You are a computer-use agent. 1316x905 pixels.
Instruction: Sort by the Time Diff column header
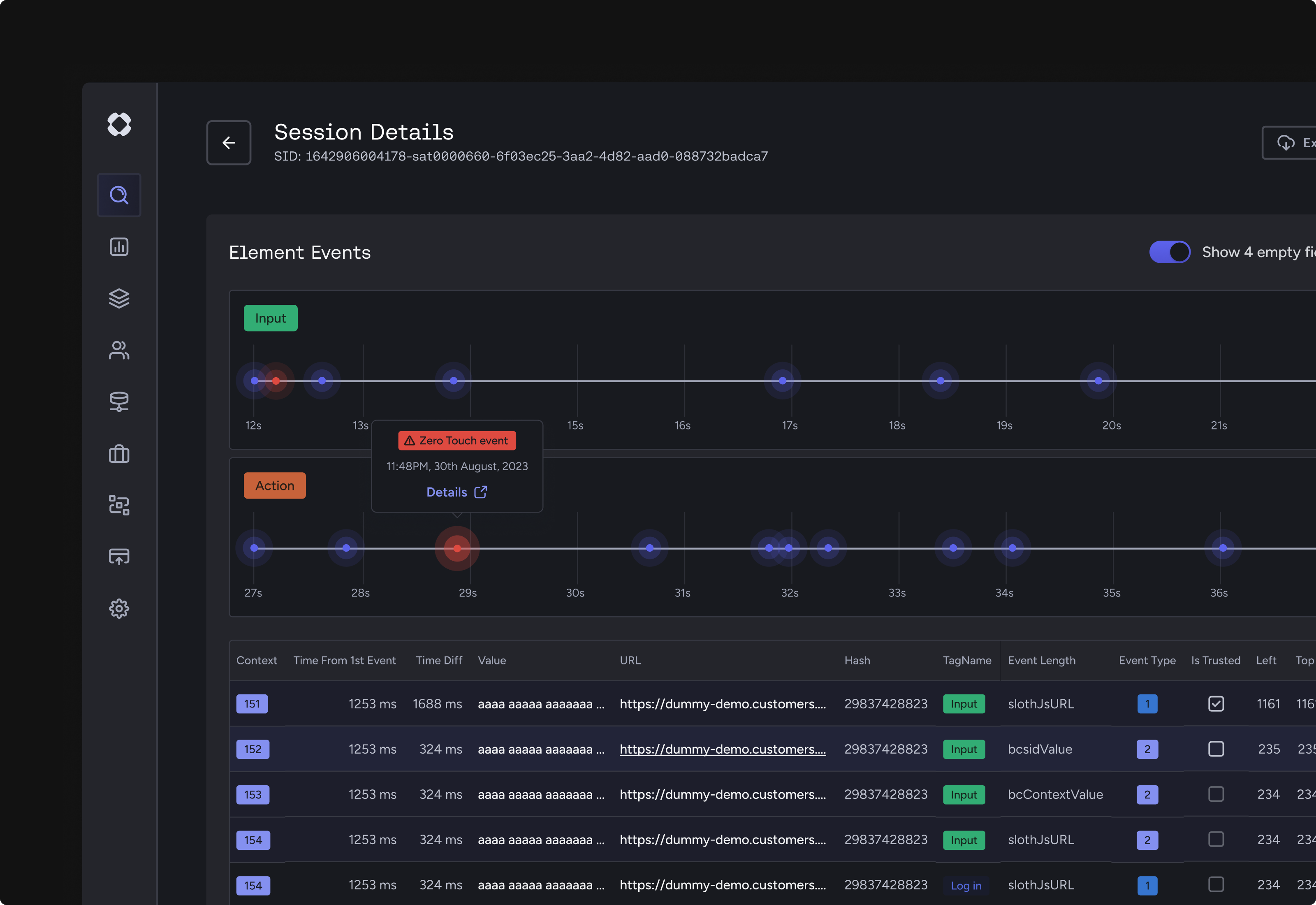439,660
